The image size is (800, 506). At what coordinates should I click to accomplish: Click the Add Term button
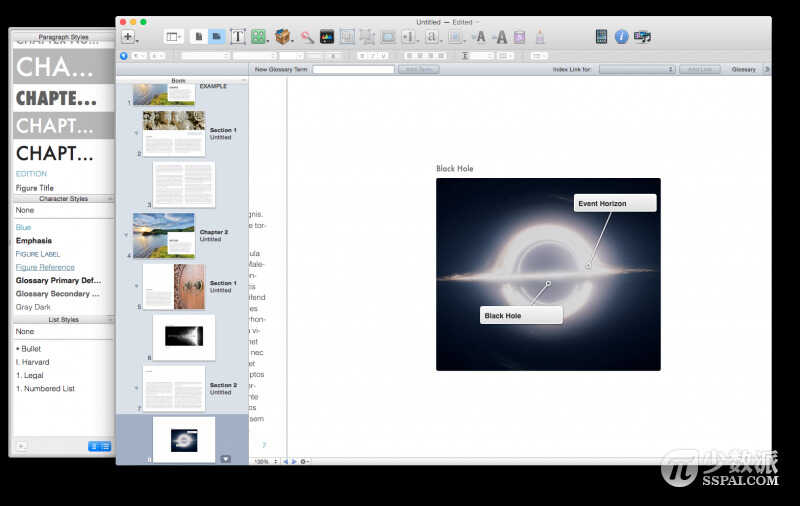pos(418,69)
